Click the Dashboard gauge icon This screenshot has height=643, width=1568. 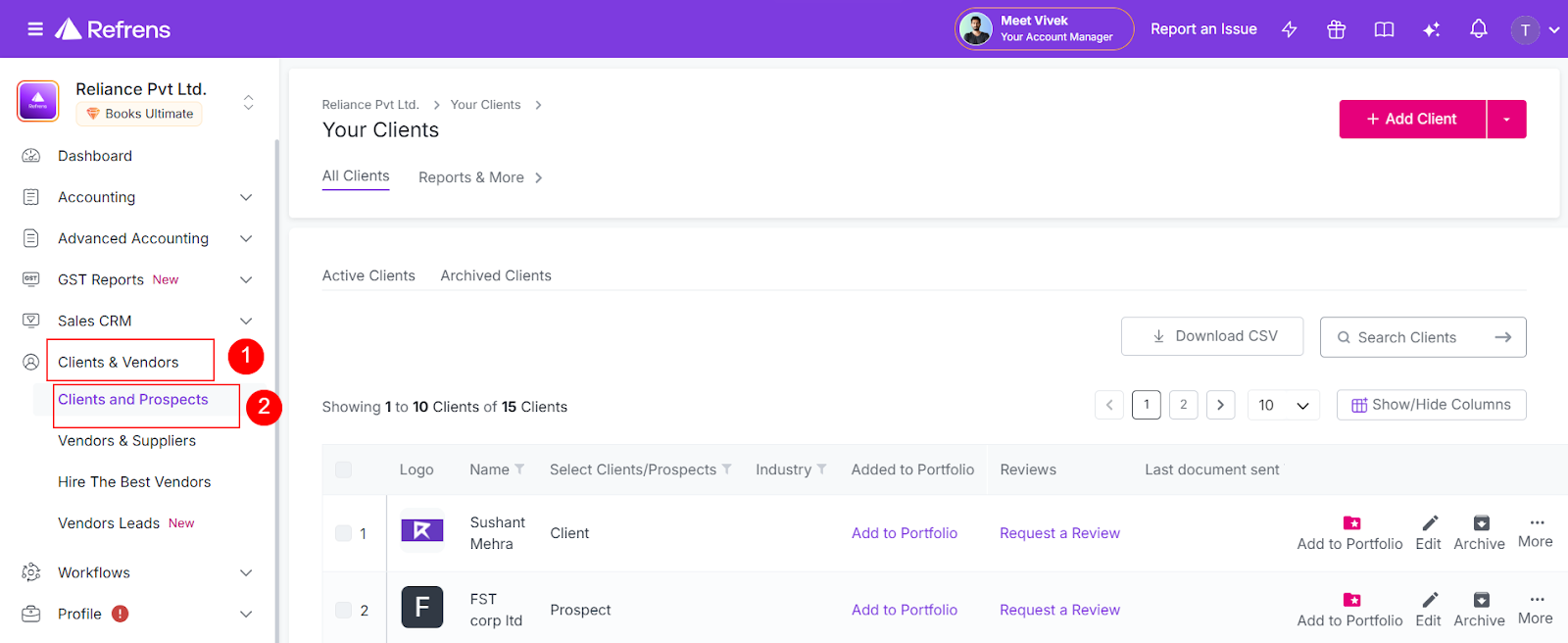(31, 156)
